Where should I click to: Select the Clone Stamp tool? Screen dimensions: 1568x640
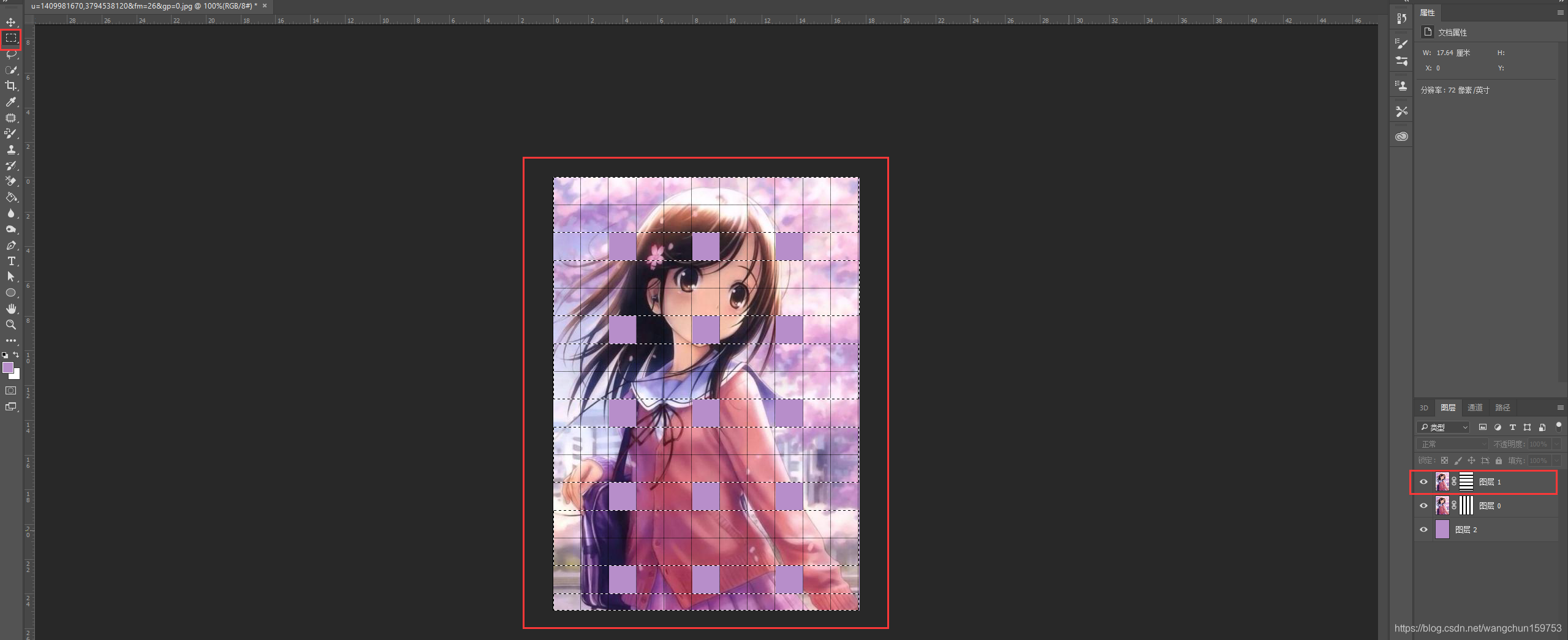(11, 149)
